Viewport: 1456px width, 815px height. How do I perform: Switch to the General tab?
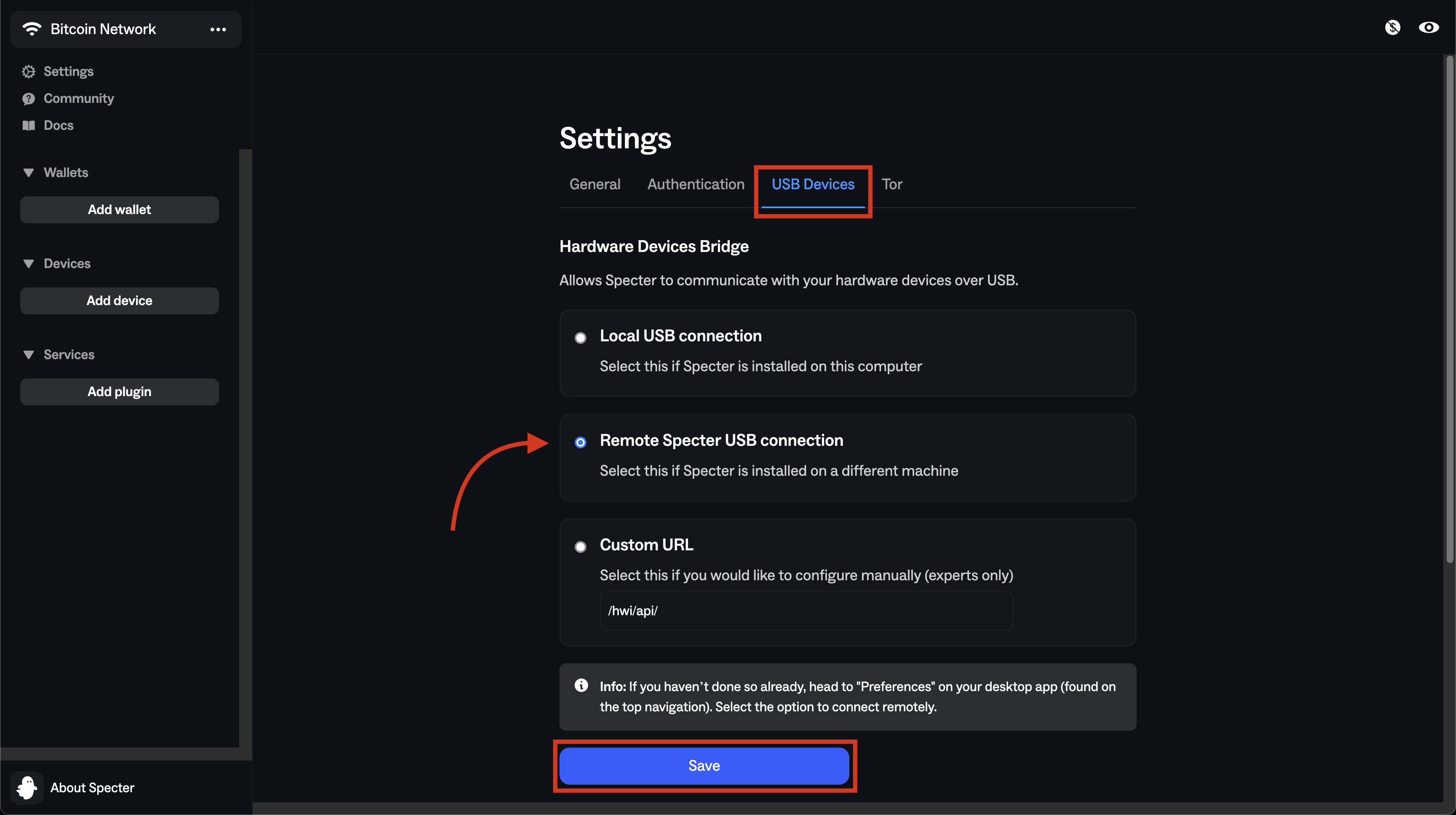pyautogui.click(x=594, y=184)
